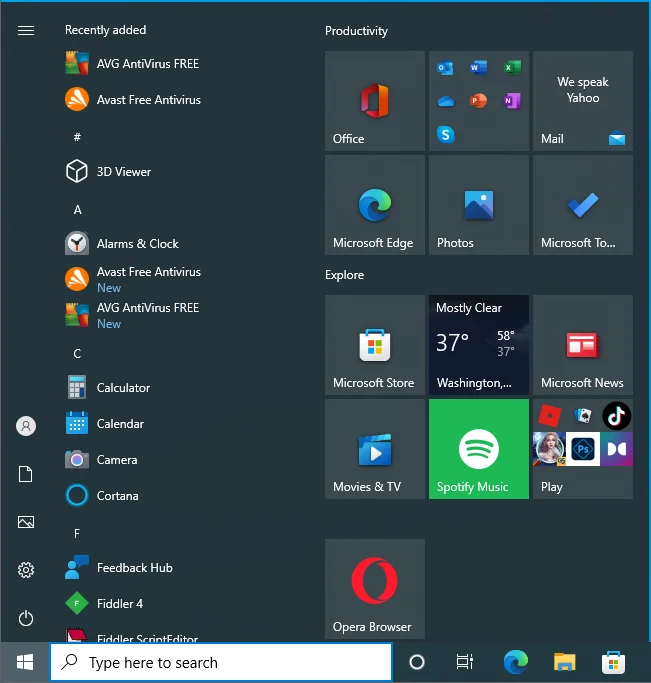Image resolution: width=651 pixels, height=683 pixels.
Task: Open Cortana from app list
Action: click(x=102, y=496)
